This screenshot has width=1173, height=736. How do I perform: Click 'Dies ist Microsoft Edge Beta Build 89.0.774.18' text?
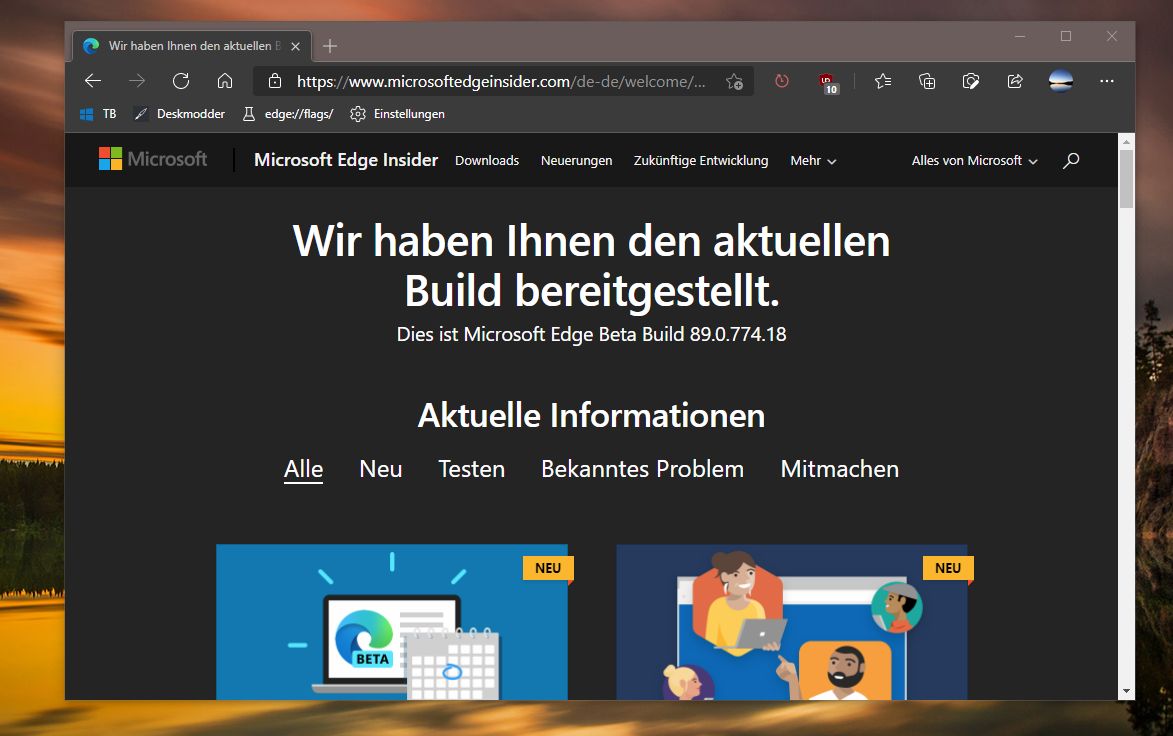pos(591,334)
